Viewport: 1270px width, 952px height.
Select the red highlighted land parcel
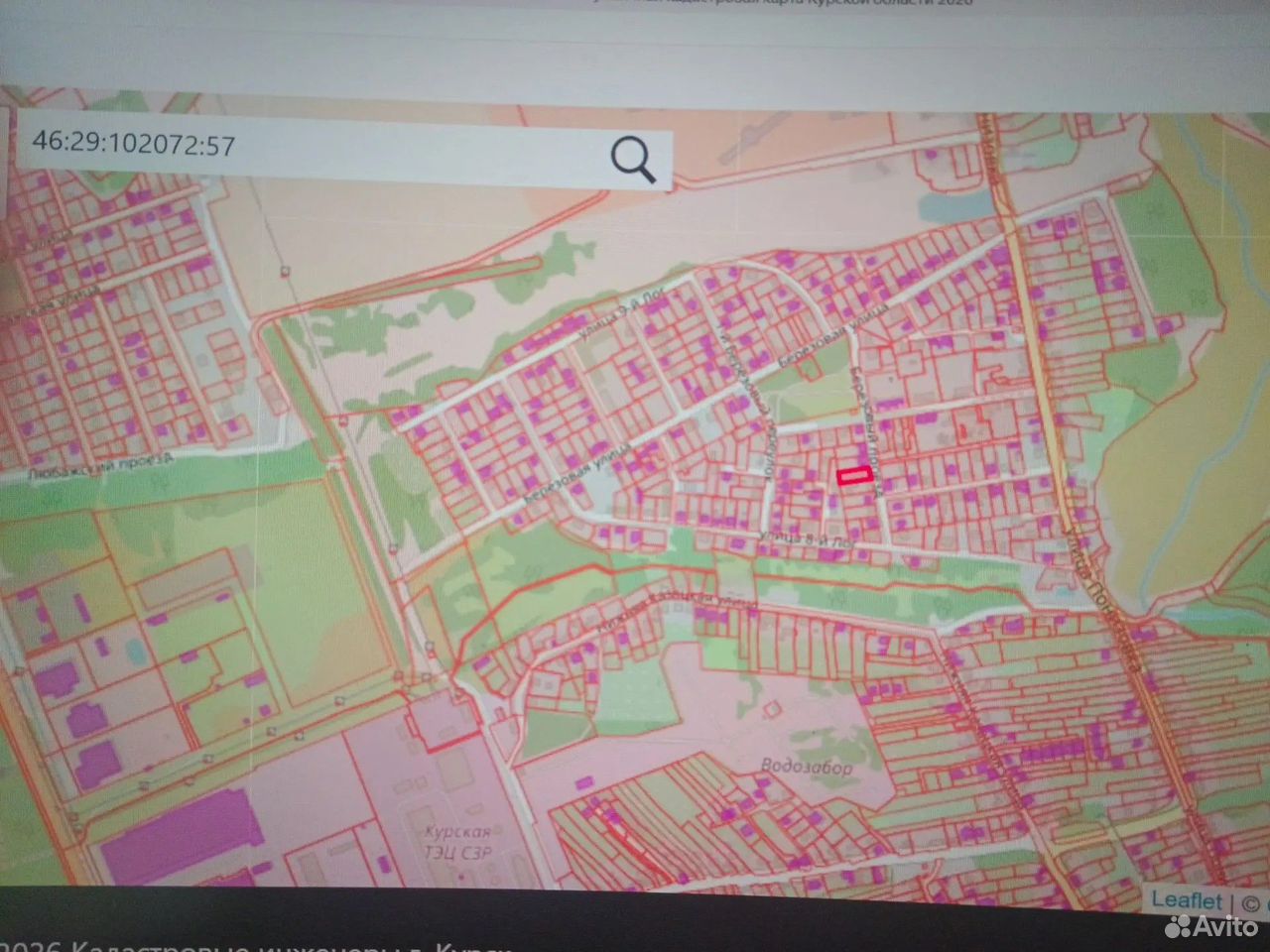click(853, 476)
